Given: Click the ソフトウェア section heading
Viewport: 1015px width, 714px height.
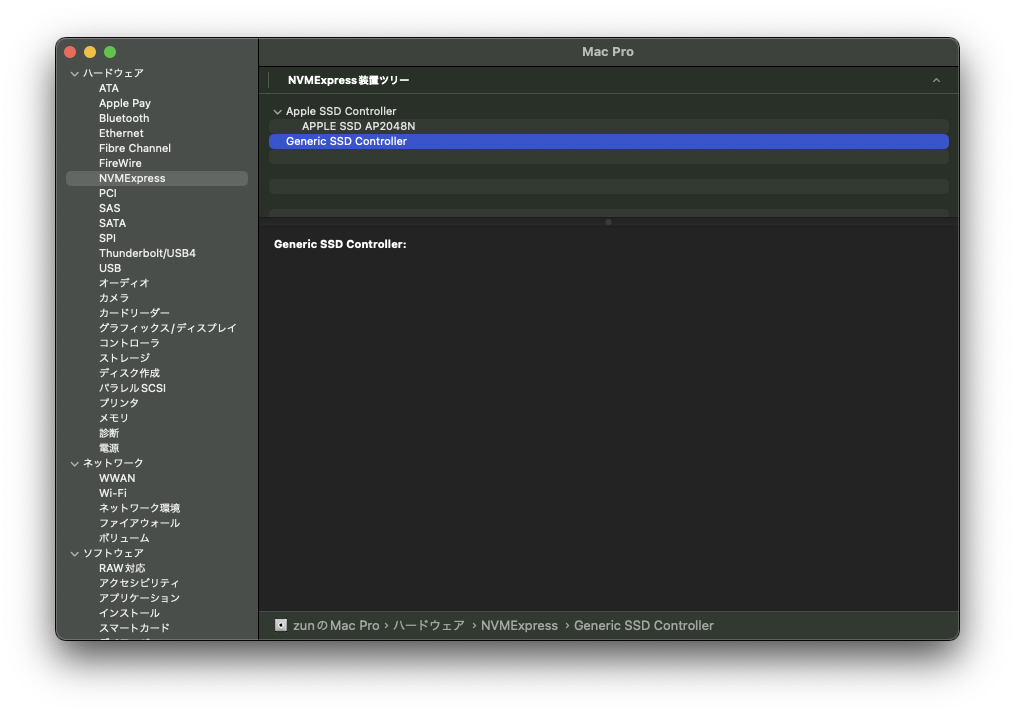Looking at the screenshot, I should (x=113, y=553).
